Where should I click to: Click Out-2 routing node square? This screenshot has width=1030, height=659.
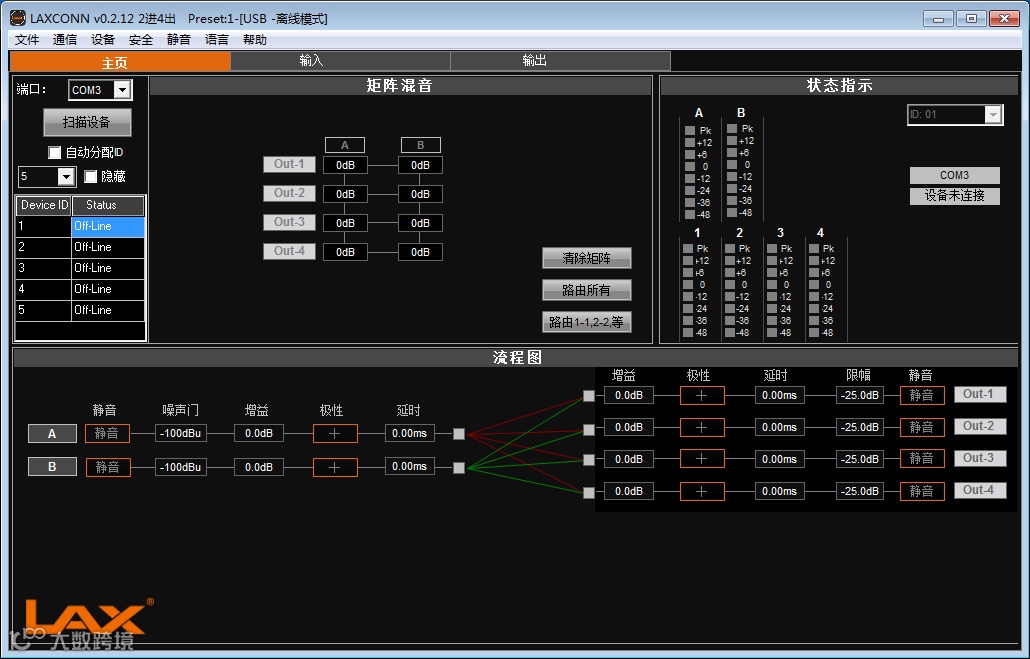[x=589, y=429]
